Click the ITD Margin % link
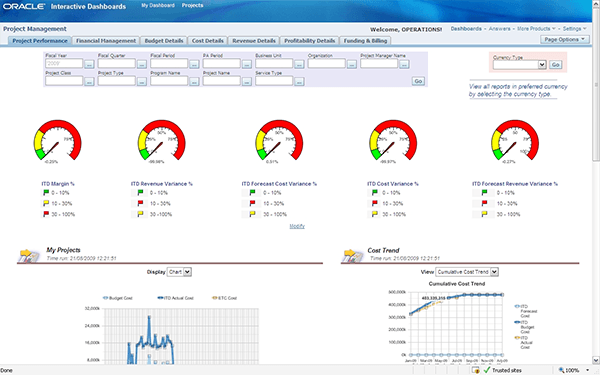Viewport: 600px width, 375px height. [x=58, y=184]
